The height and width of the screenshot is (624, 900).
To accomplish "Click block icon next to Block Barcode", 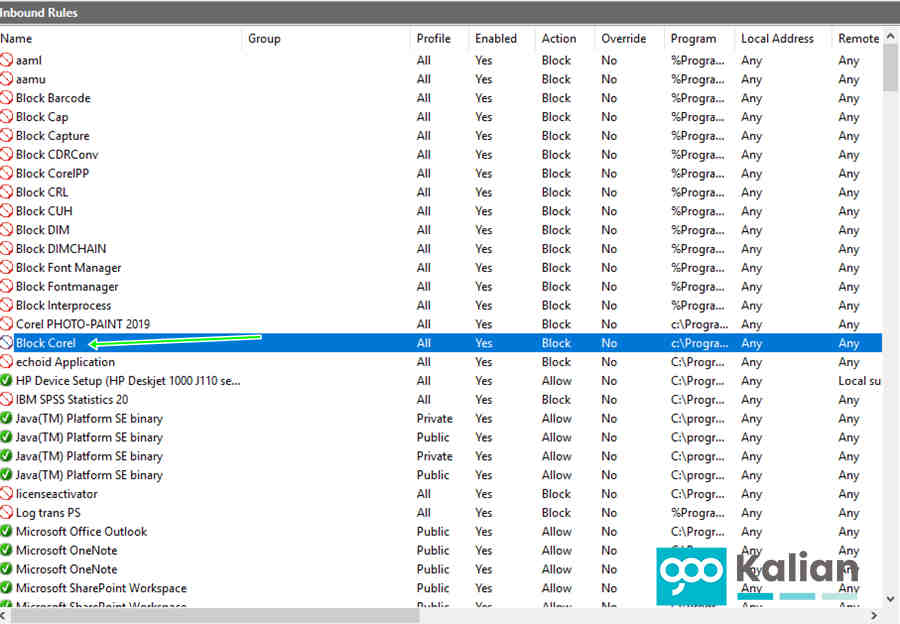I will pos(6,98).
